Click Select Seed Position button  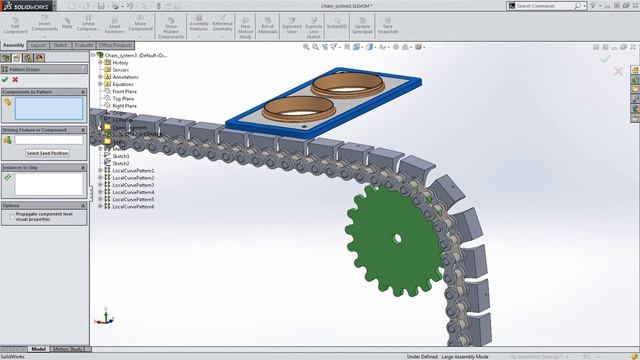pos(47,153)
